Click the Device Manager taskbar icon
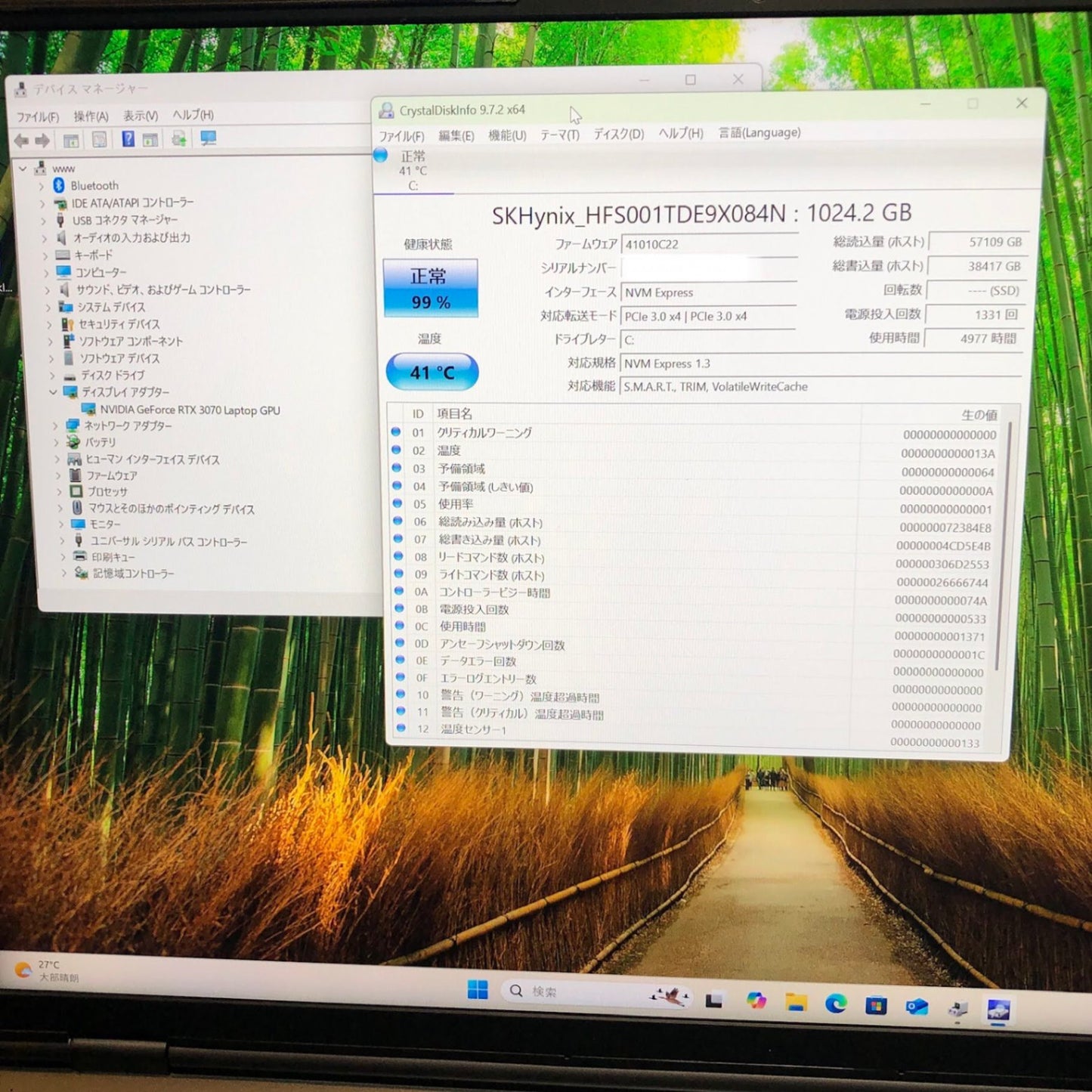 (x=957, y=1009)
